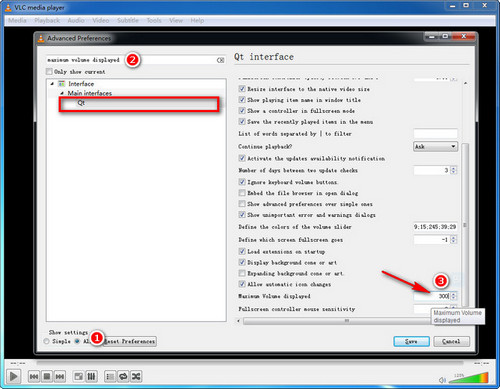Open the Audio menu
Image resolution: width=500 pixels, height=389 pixels.
[76, 20]
